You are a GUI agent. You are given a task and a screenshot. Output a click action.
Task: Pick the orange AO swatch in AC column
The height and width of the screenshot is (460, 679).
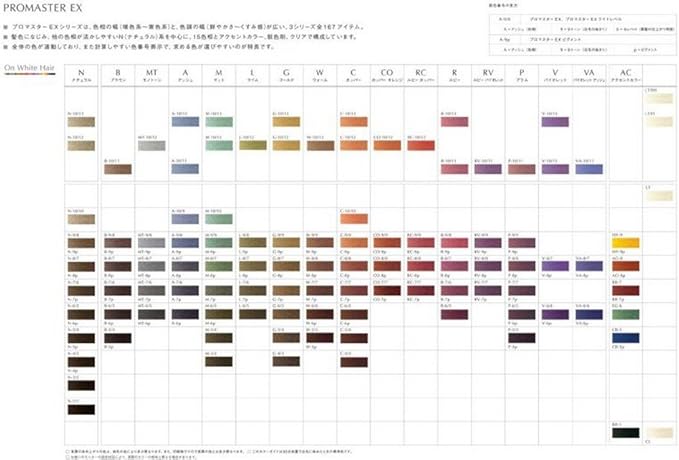[x=626, y=266]
